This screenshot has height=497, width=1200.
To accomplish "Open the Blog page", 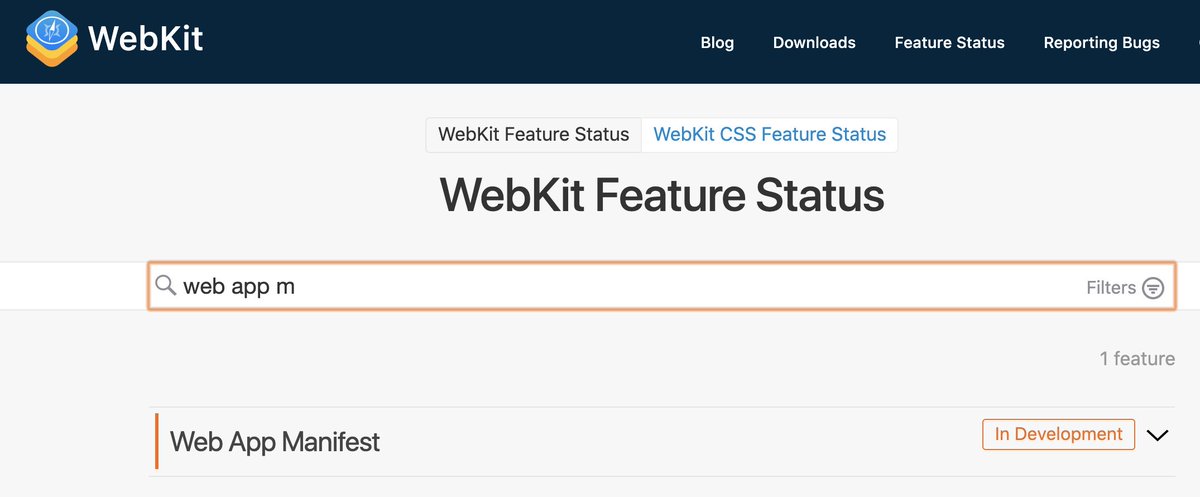I will click(x=717, y=42).
